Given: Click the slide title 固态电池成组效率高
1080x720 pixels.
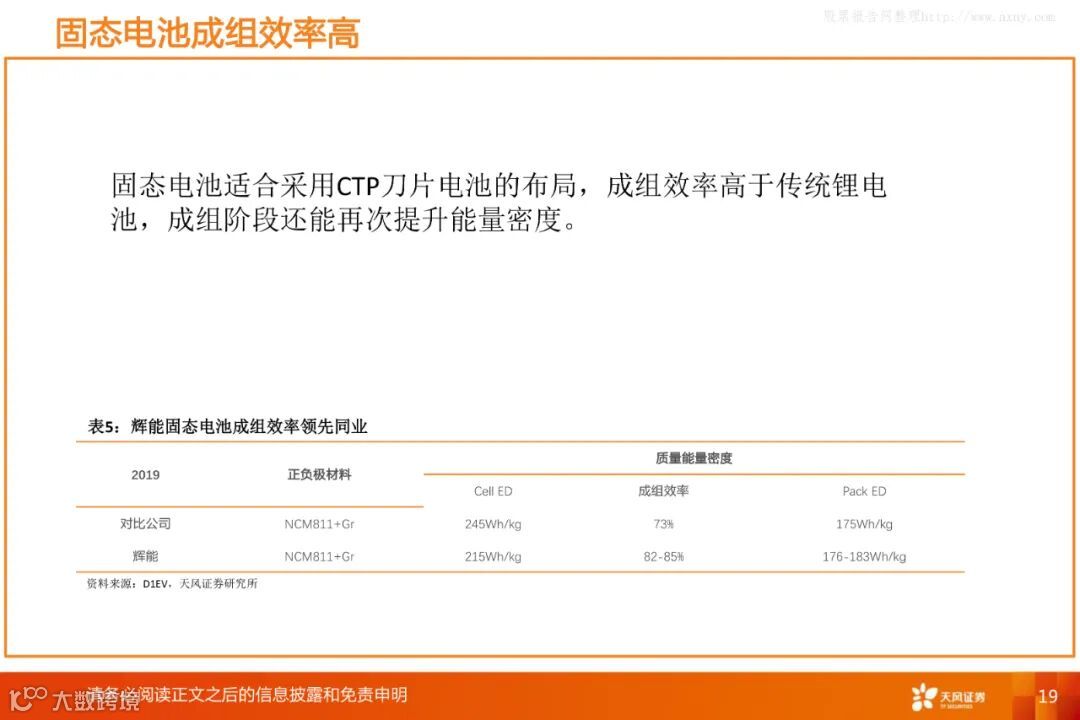Looking at the screenshot, I should tap(207, 33).
